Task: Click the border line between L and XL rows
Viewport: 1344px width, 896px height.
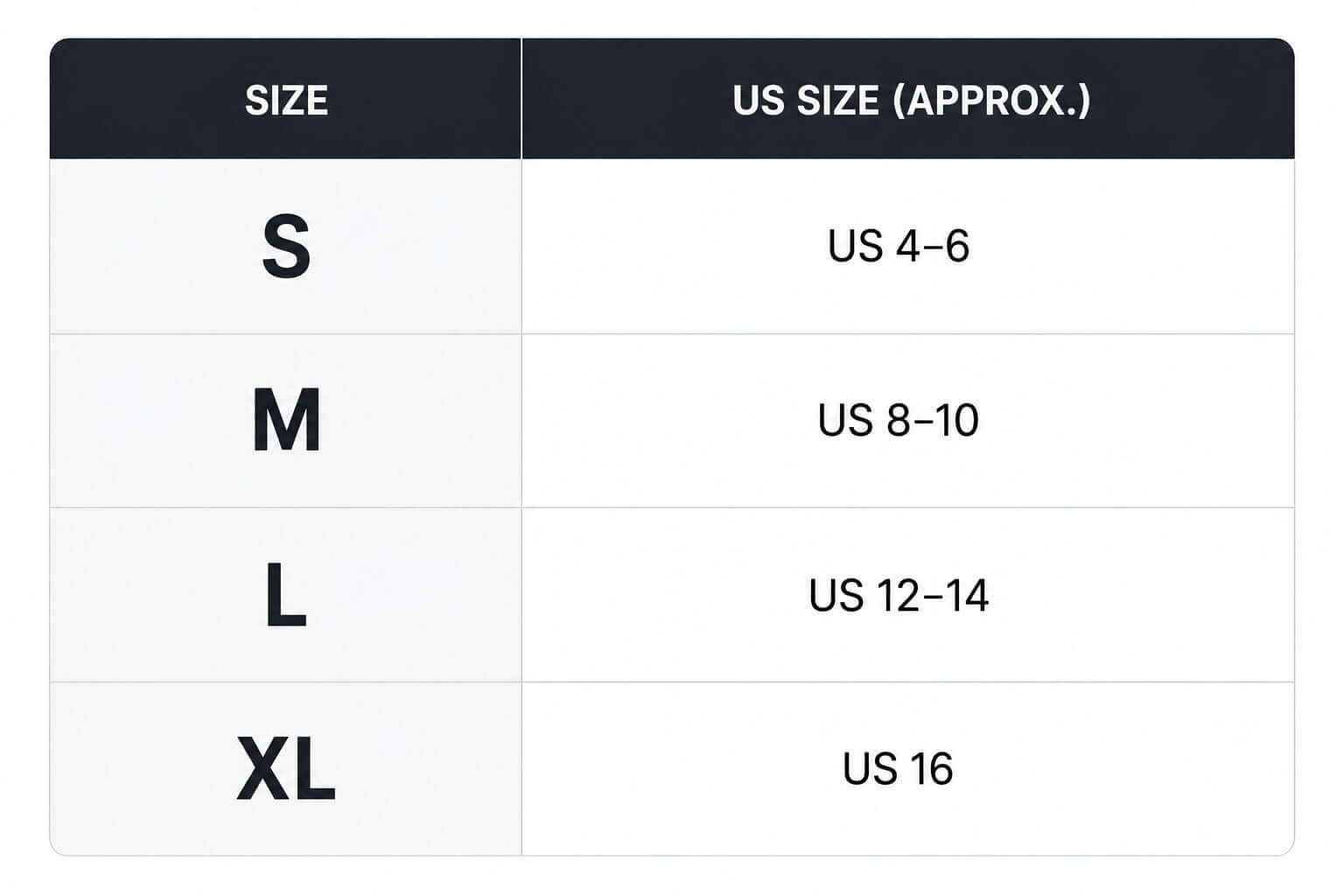Action: (672, 682)
